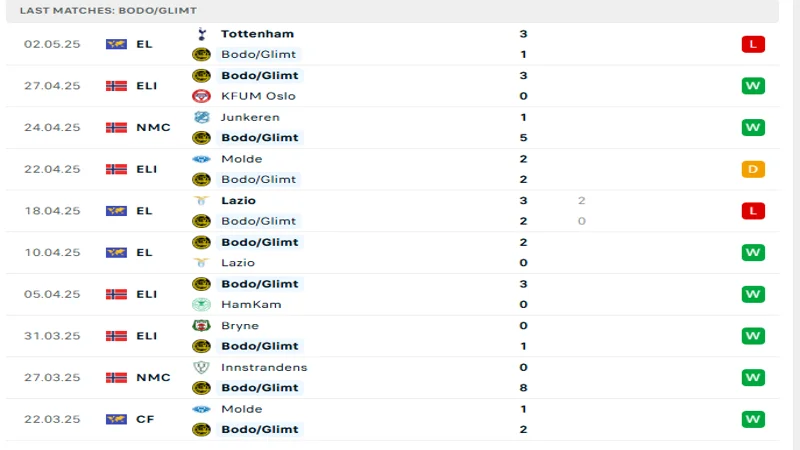Open the Tottenham team link
Viewport: 800px width, 450px height.
coord(257,34)
